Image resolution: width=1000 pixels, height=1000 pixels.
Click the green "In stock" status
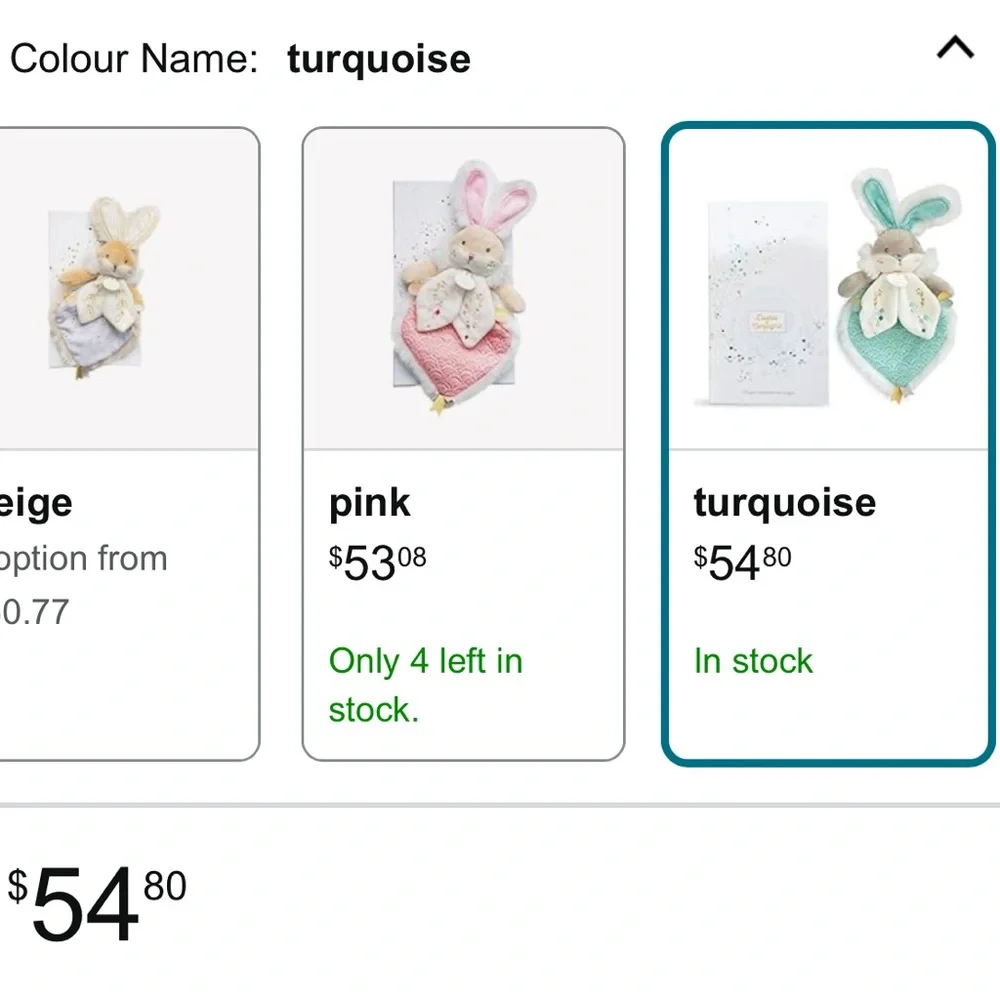(x=753, y=661)
